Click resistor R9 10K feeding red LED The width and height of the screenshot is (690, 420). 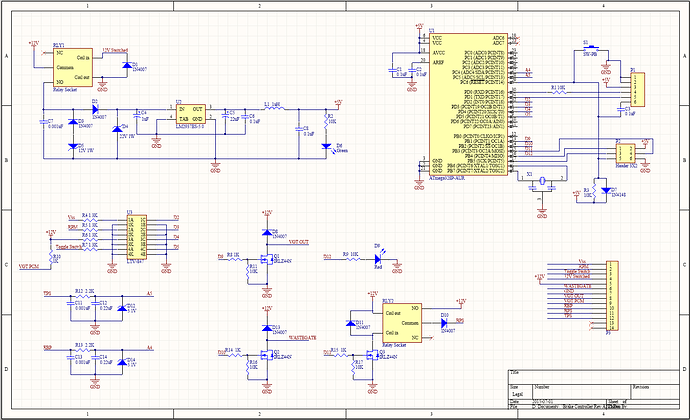pos(352,259)
